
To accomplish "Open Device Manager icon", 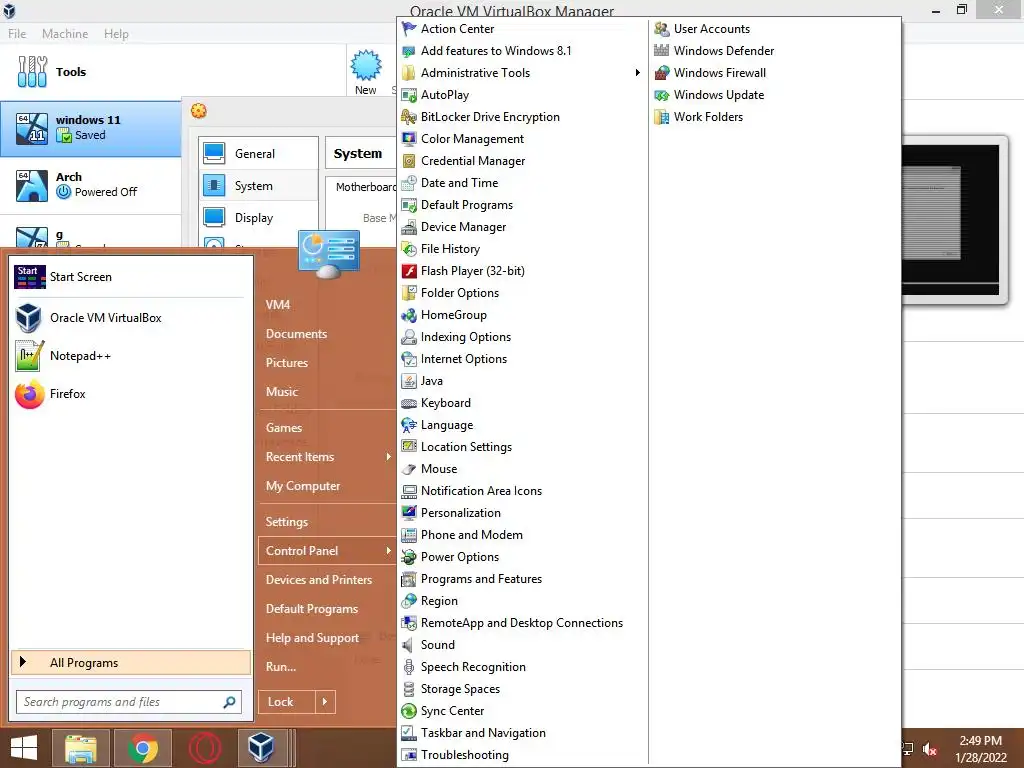I will 409,227.
